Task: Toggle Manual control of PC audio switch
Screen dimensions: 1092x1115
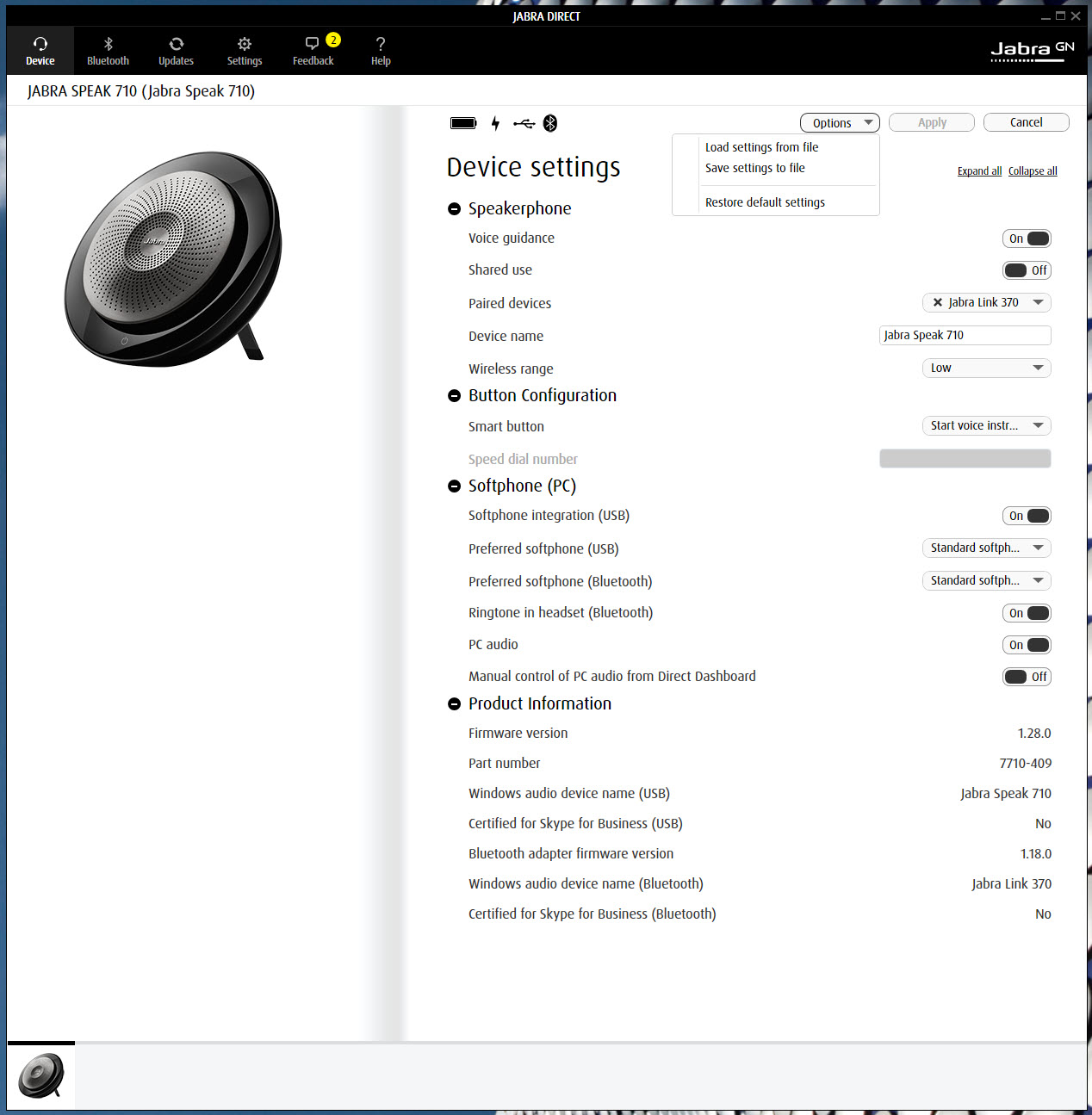Action: [1027, 677]
